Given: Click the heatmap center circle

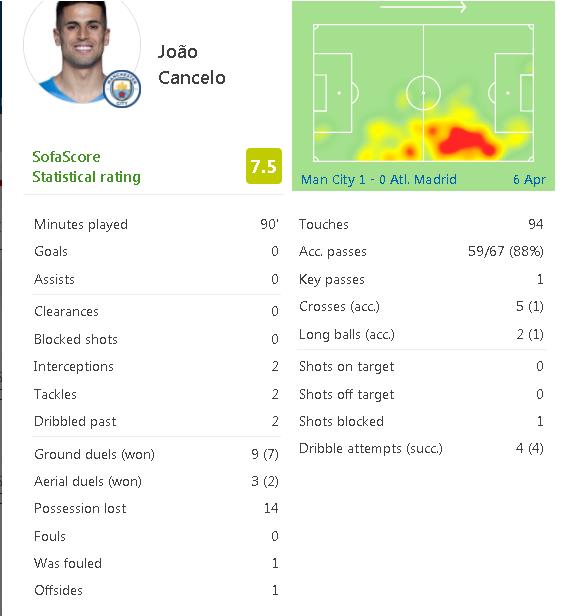Looking at the screenshot, I should tap(423, 93).
